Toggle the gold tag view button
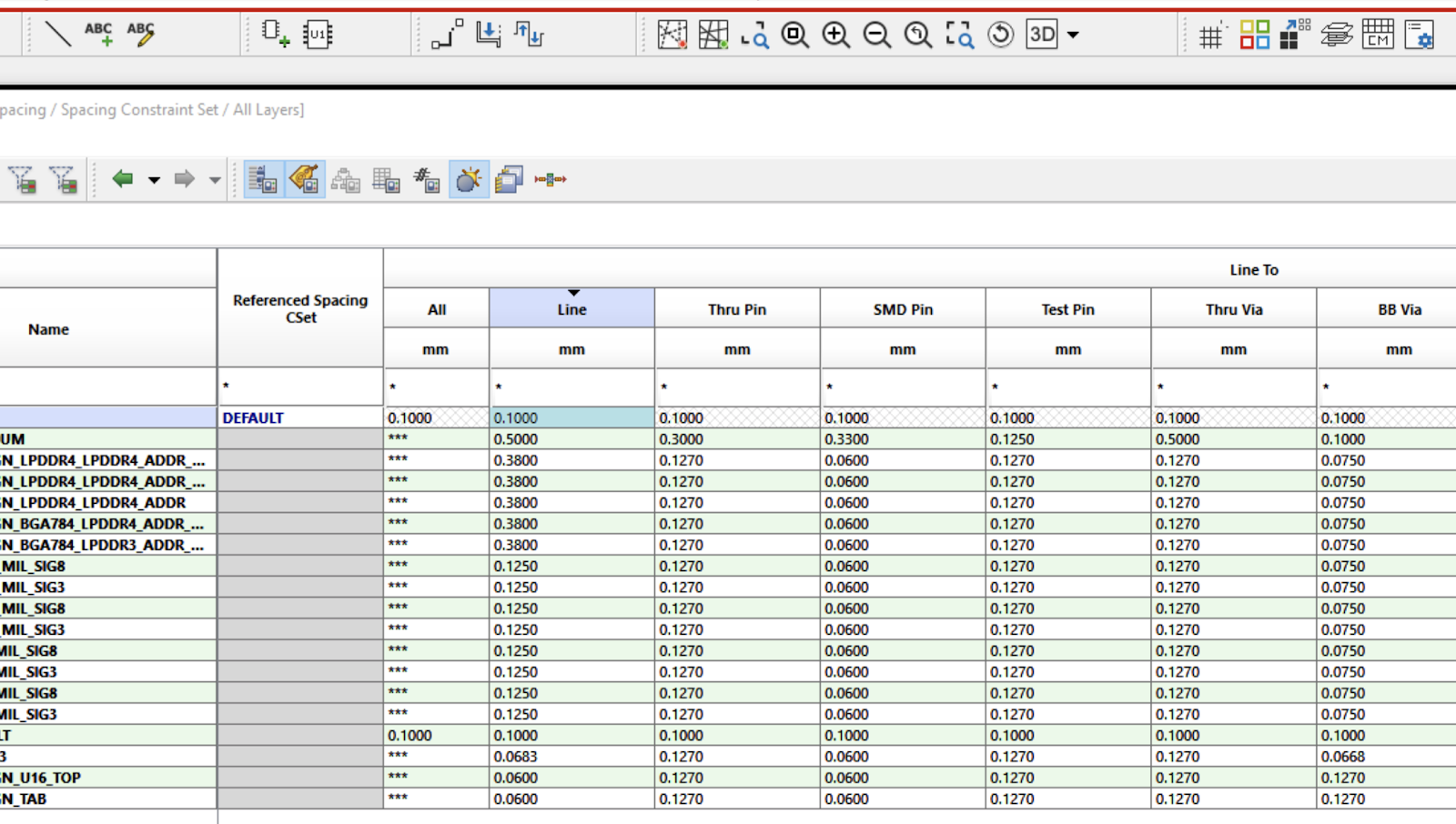The width and height of the screenshot is (1456, 824). tap(305, 180)
